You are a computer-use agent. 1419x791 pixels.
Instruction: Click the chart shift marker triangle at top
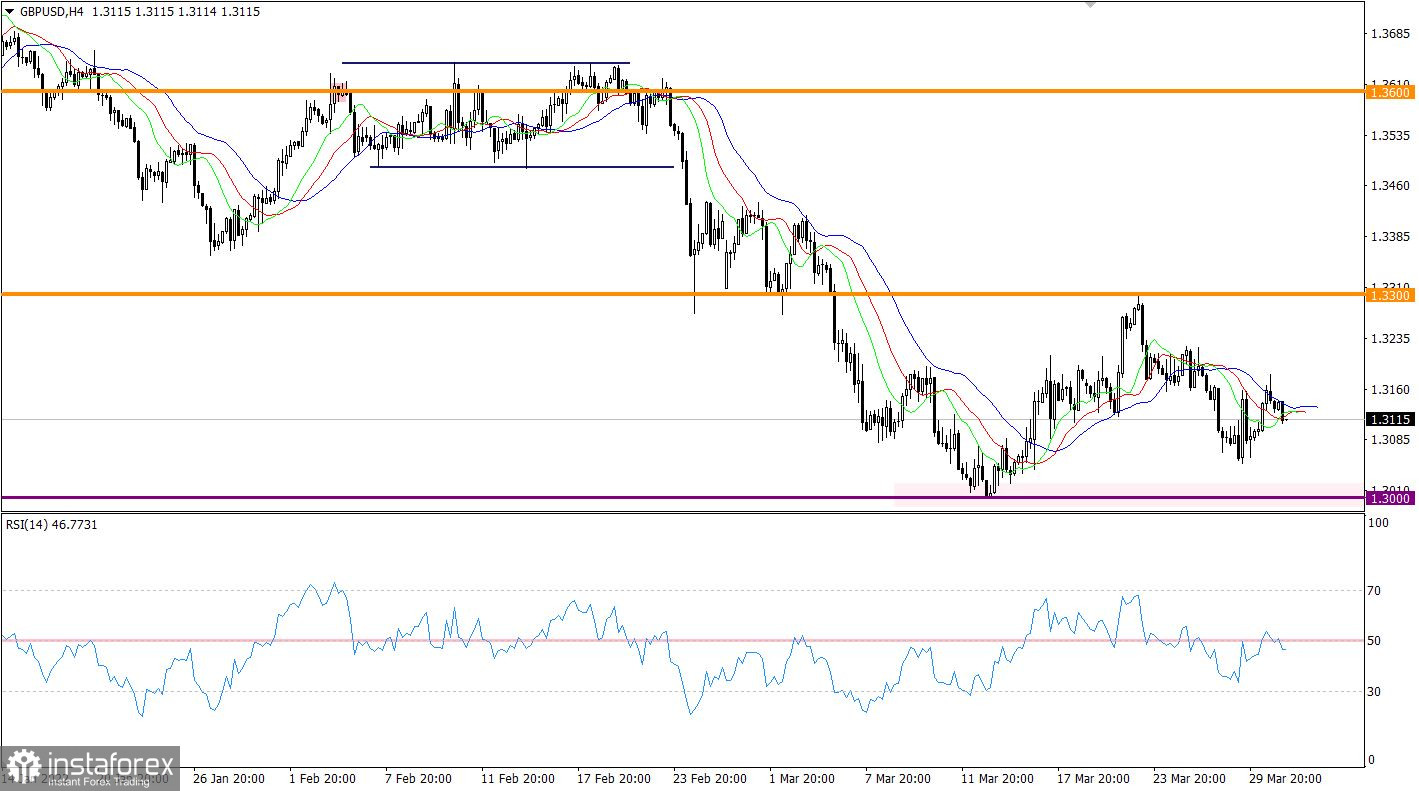(x=1090, y=5)
